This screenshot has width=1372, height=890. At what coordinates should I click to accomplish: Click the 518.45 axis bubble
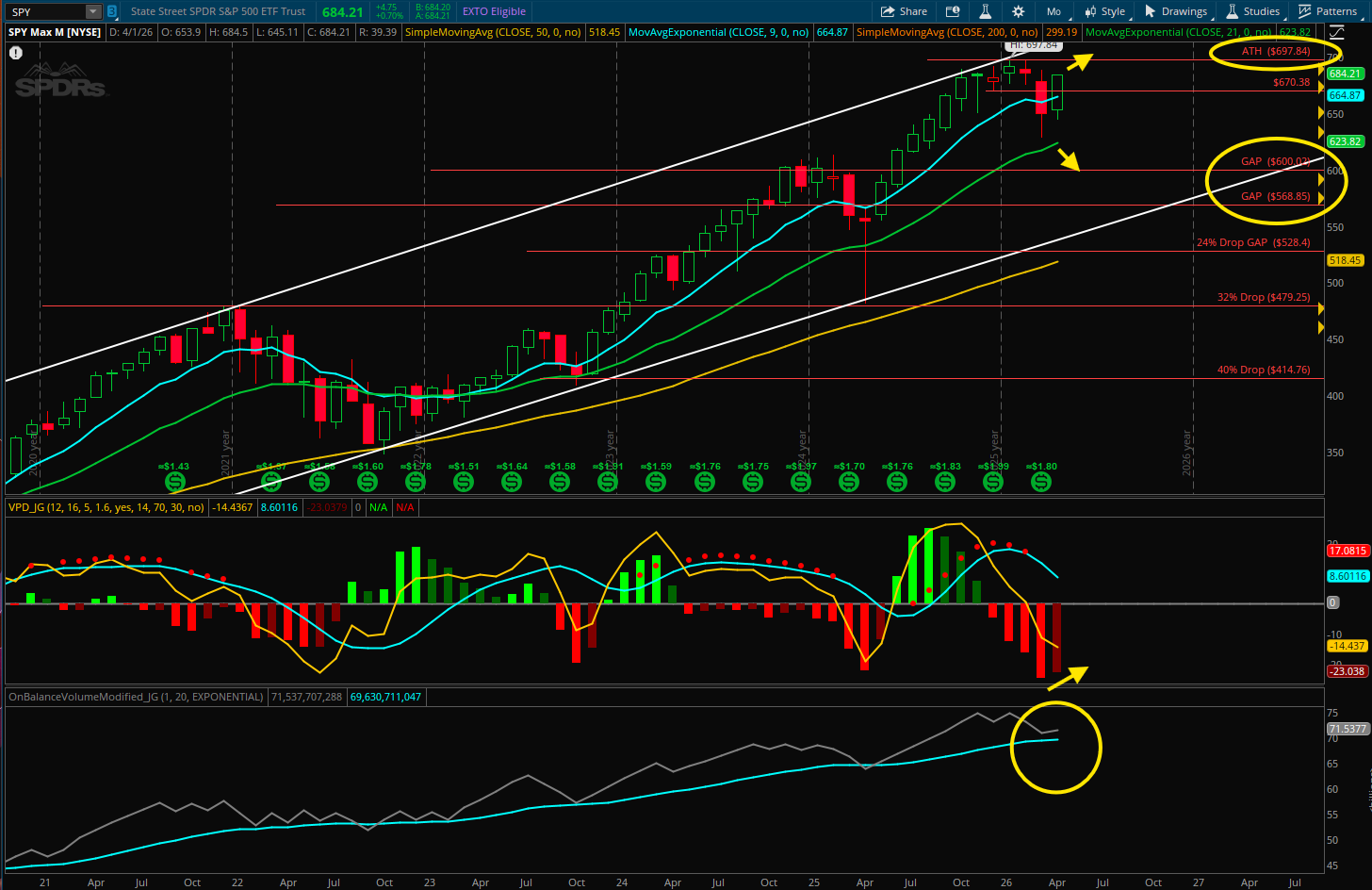point(1345,260)
